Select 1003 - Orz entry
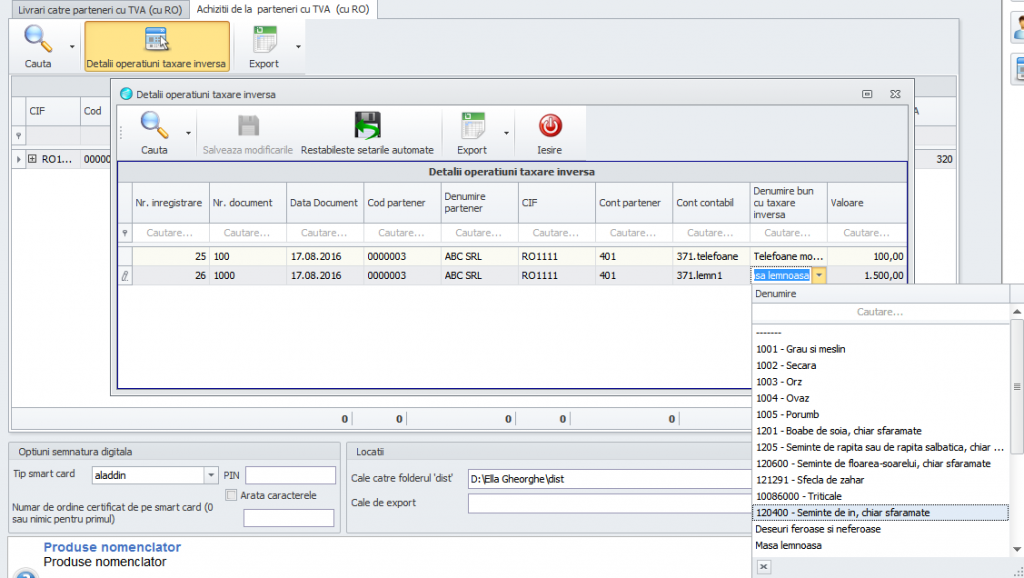Image resolution: width=1024 pixels, height=578 pixels. point(880,381)
